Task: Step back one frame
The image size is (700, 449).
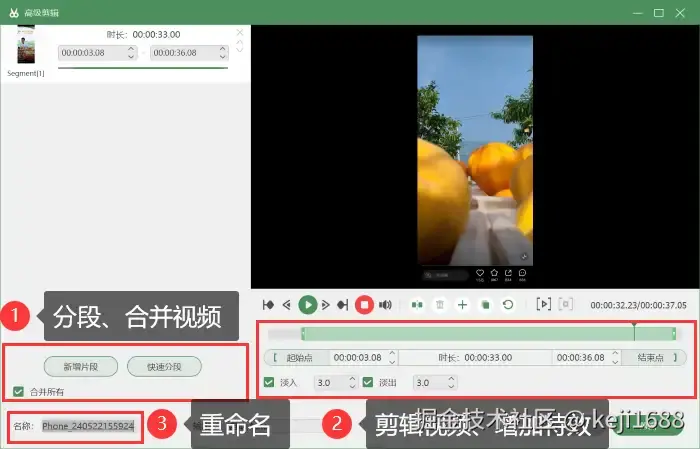Action: click(x=287, y=305)
